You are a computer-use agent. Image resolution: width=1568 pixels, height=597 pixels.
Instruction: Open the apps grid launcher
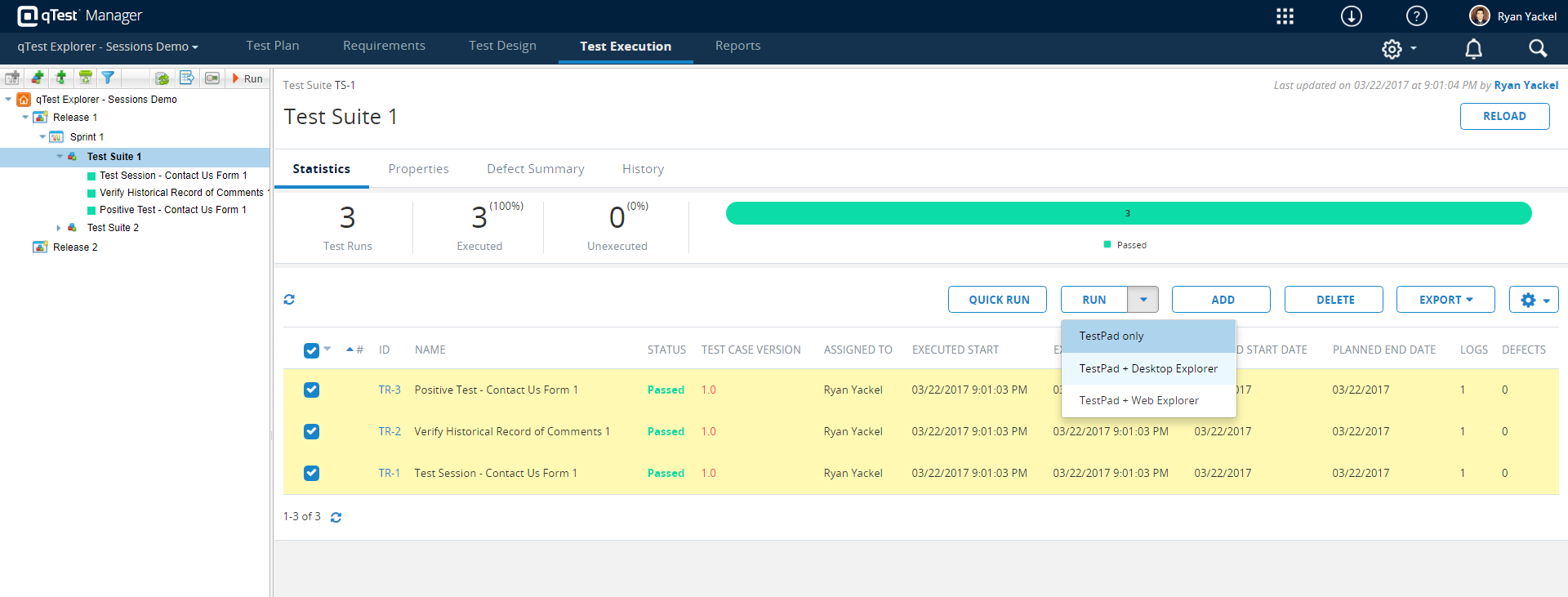[1285, 16]
